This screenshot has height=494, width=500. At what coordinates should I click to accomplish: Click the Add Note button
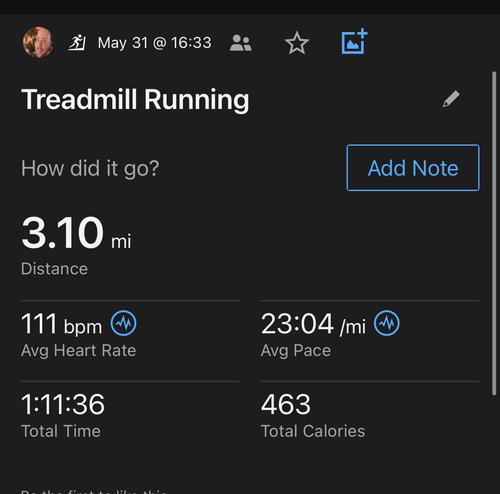413,168
